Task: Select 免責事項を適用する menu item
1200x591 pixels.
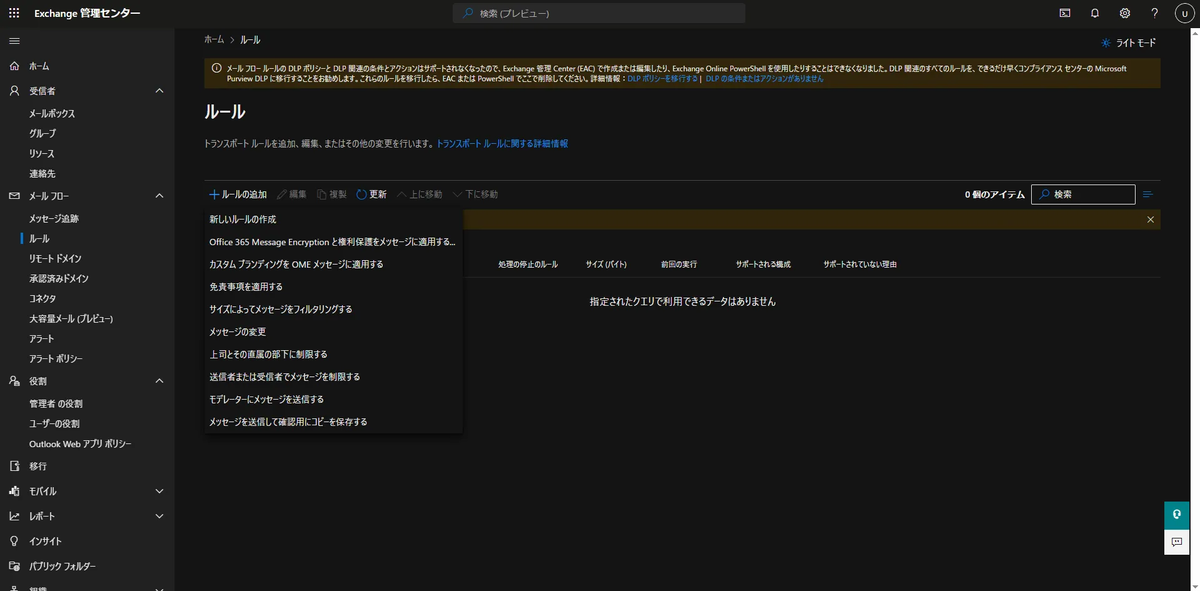Action: click(x=333, y=286)
